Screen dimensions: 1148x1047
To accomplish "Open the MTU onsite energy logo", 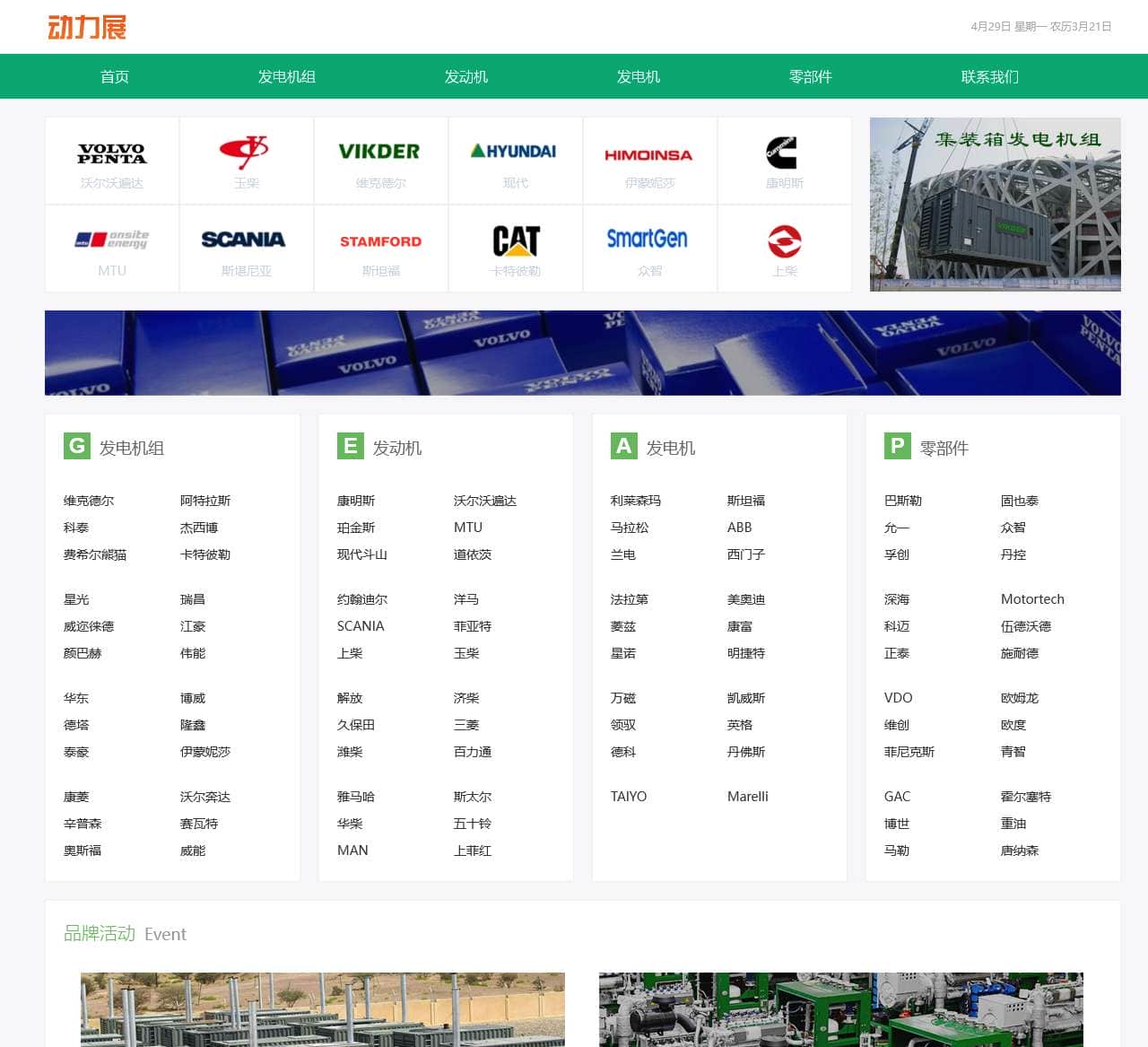I will coord(112,240).
